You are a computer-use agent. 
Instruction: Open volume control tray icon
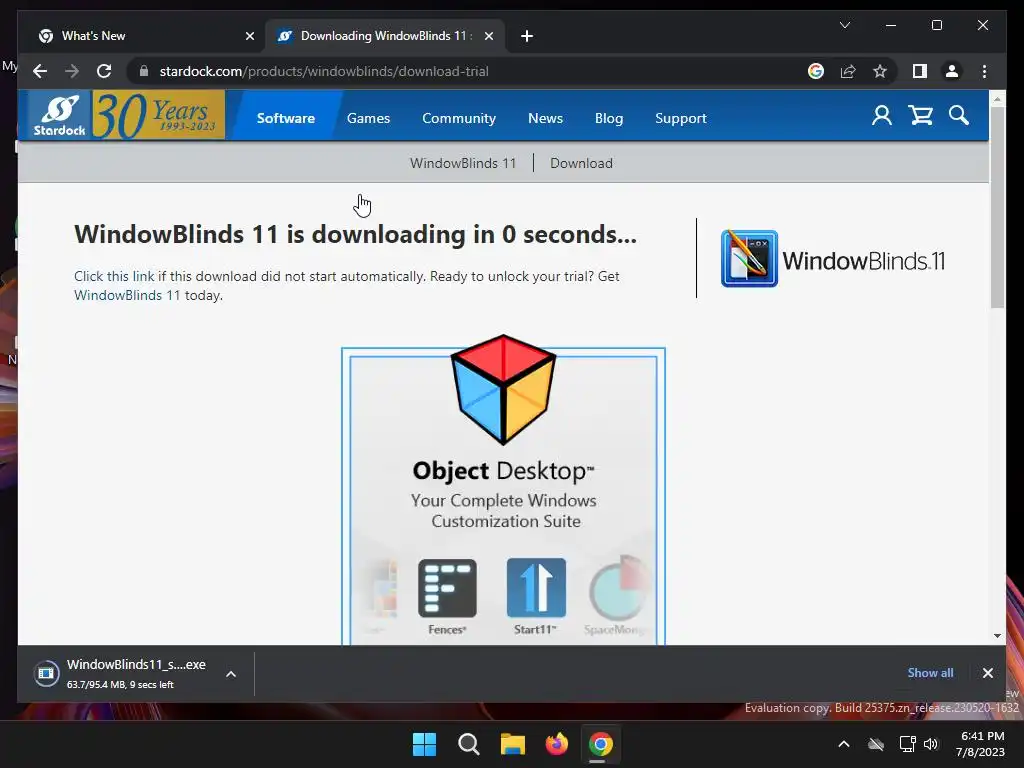[x=931, y=744]
